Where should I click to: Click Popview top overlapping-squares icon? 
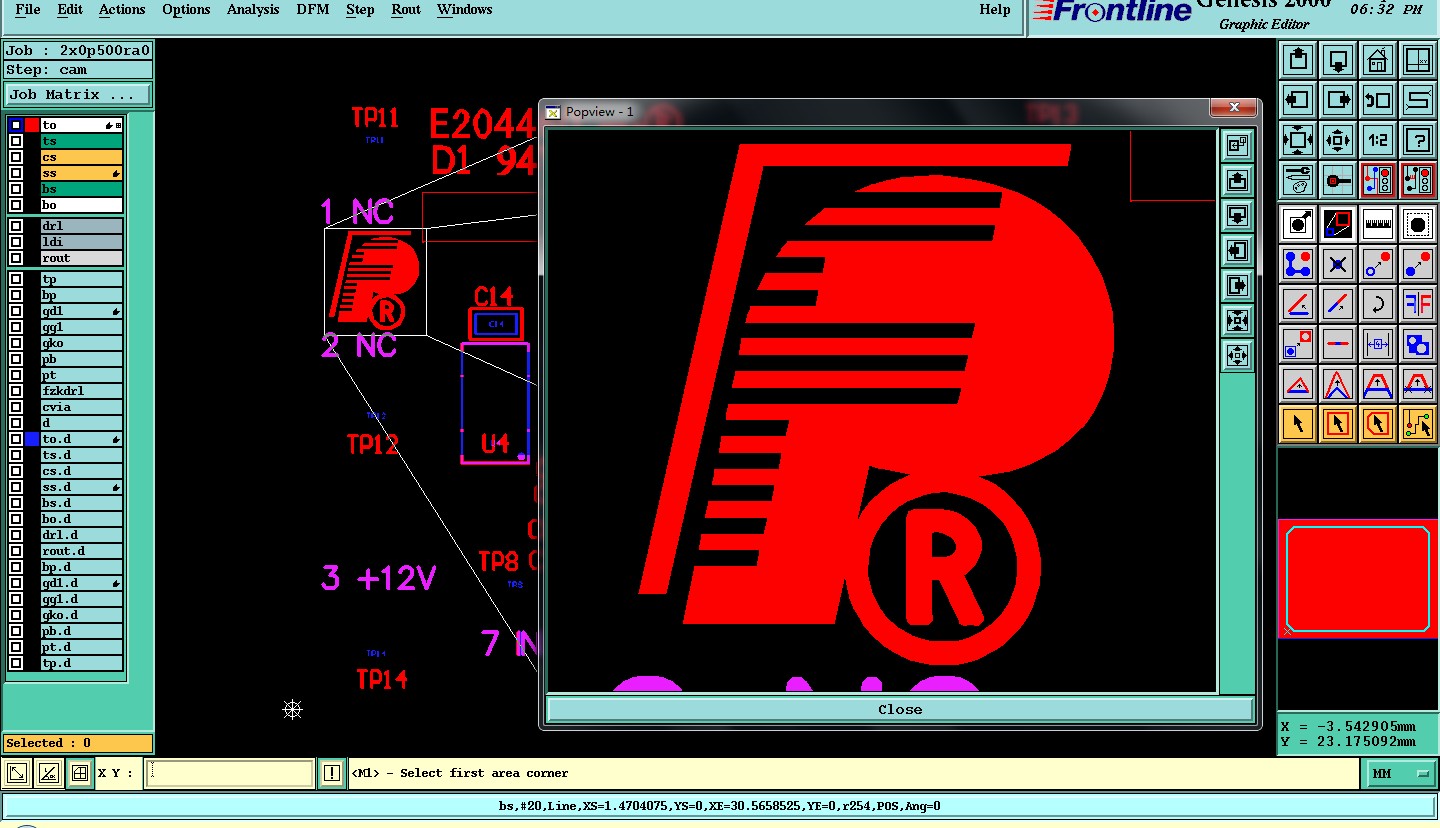[1237, 146]
